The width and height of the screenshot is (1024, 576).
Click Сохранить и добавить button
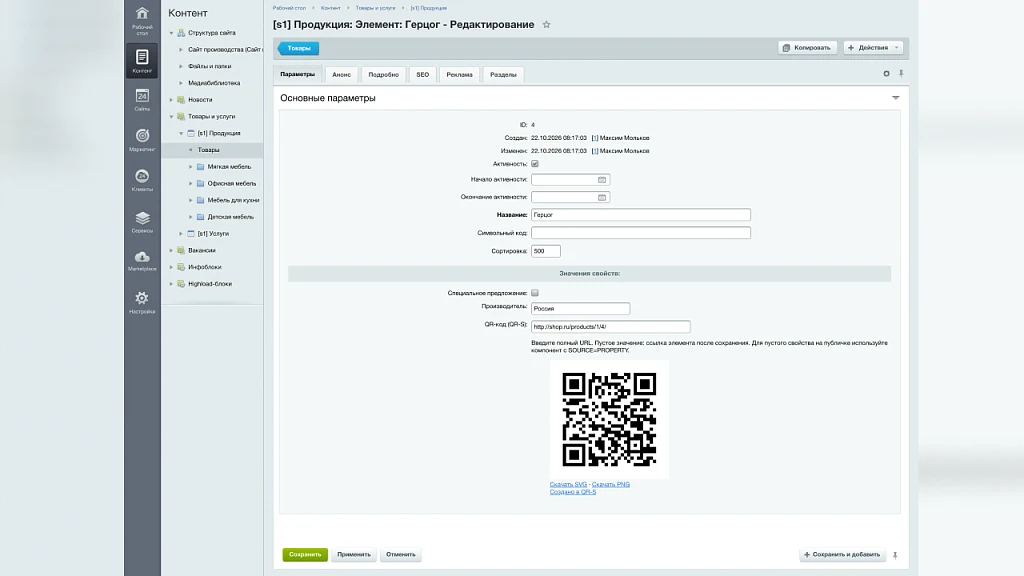click(x=842, y=554)
